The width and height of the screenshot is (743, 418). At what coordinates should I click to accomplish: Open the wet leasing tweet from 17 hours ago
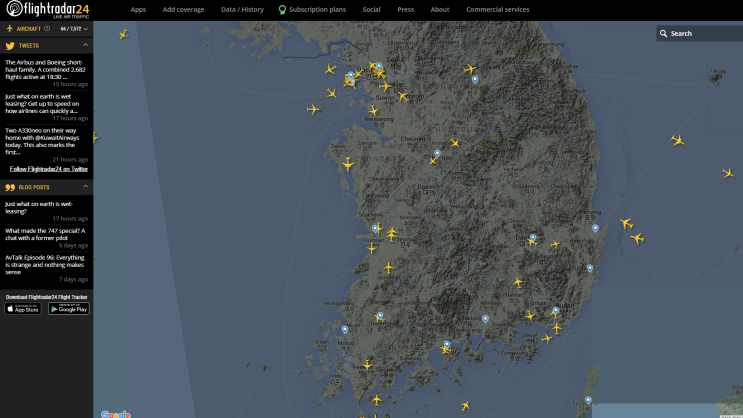42,104
